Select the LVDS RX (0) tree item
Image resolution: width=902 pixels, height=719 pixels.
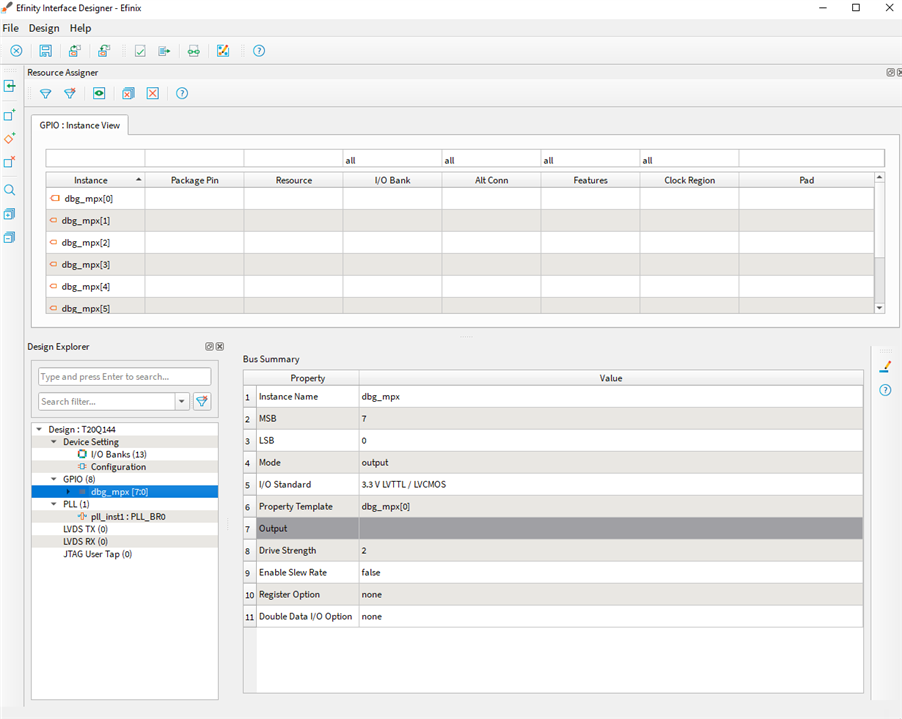point(85,541)
